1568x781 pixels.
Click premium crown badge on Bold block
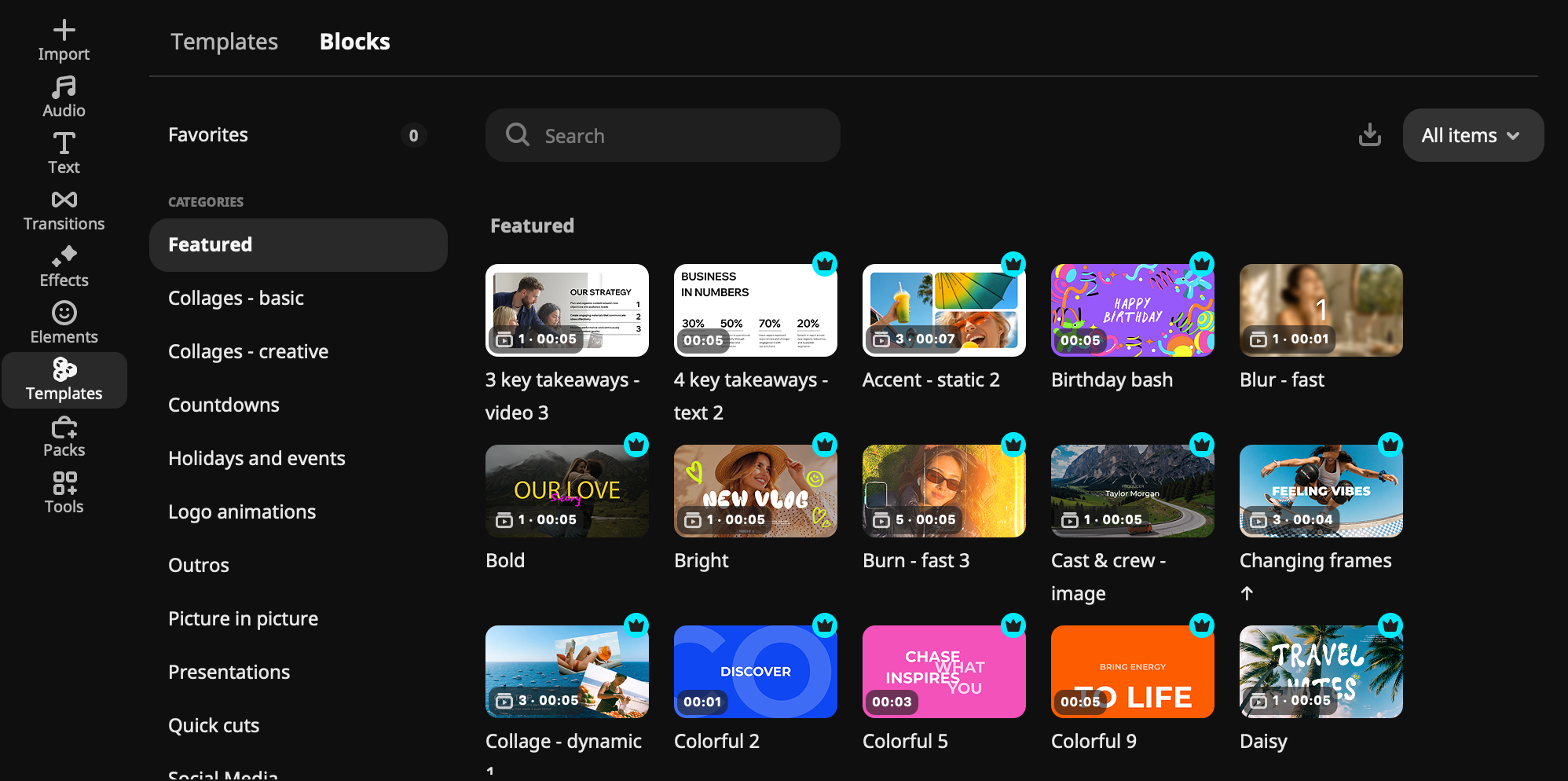tap(636, 445)
